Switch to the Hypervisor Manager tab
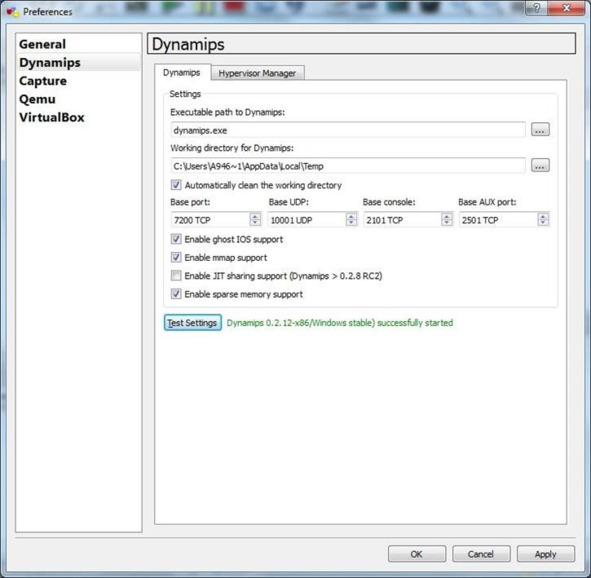This screenshot has height=578, width=591. pyautogui.click(x=257, y=73)
